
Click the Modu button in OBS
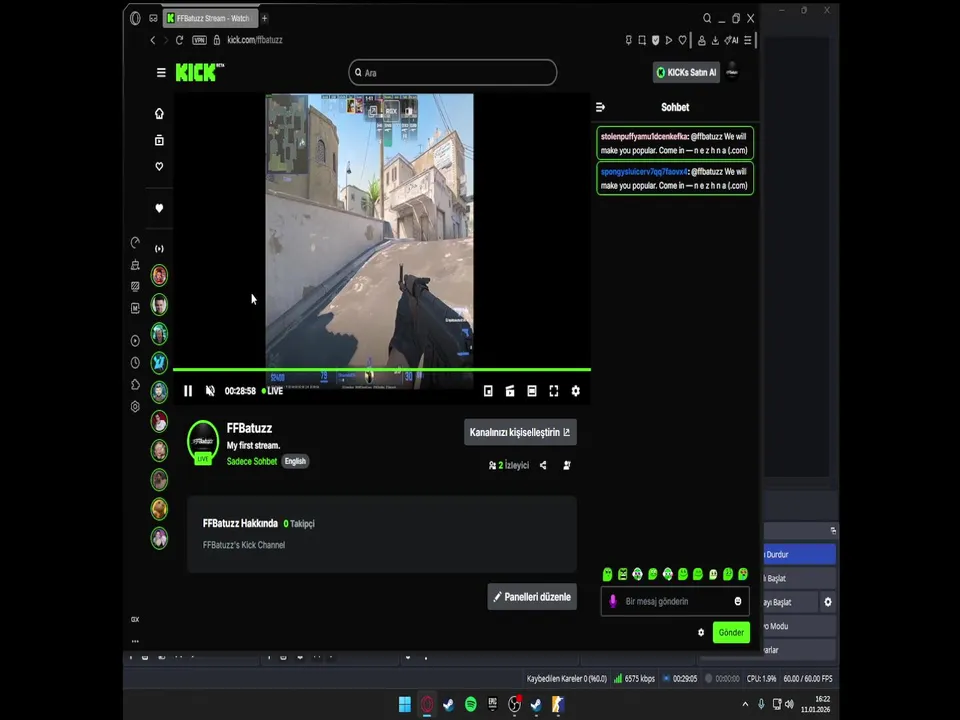click(x=799, y=626)
